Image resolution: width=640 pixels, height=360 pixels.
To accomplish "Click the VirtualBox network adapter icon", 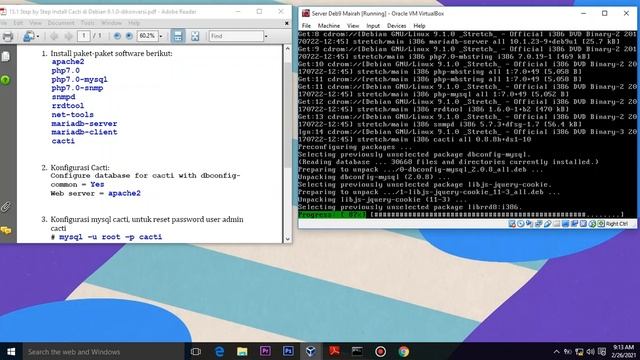I will 538,224.
